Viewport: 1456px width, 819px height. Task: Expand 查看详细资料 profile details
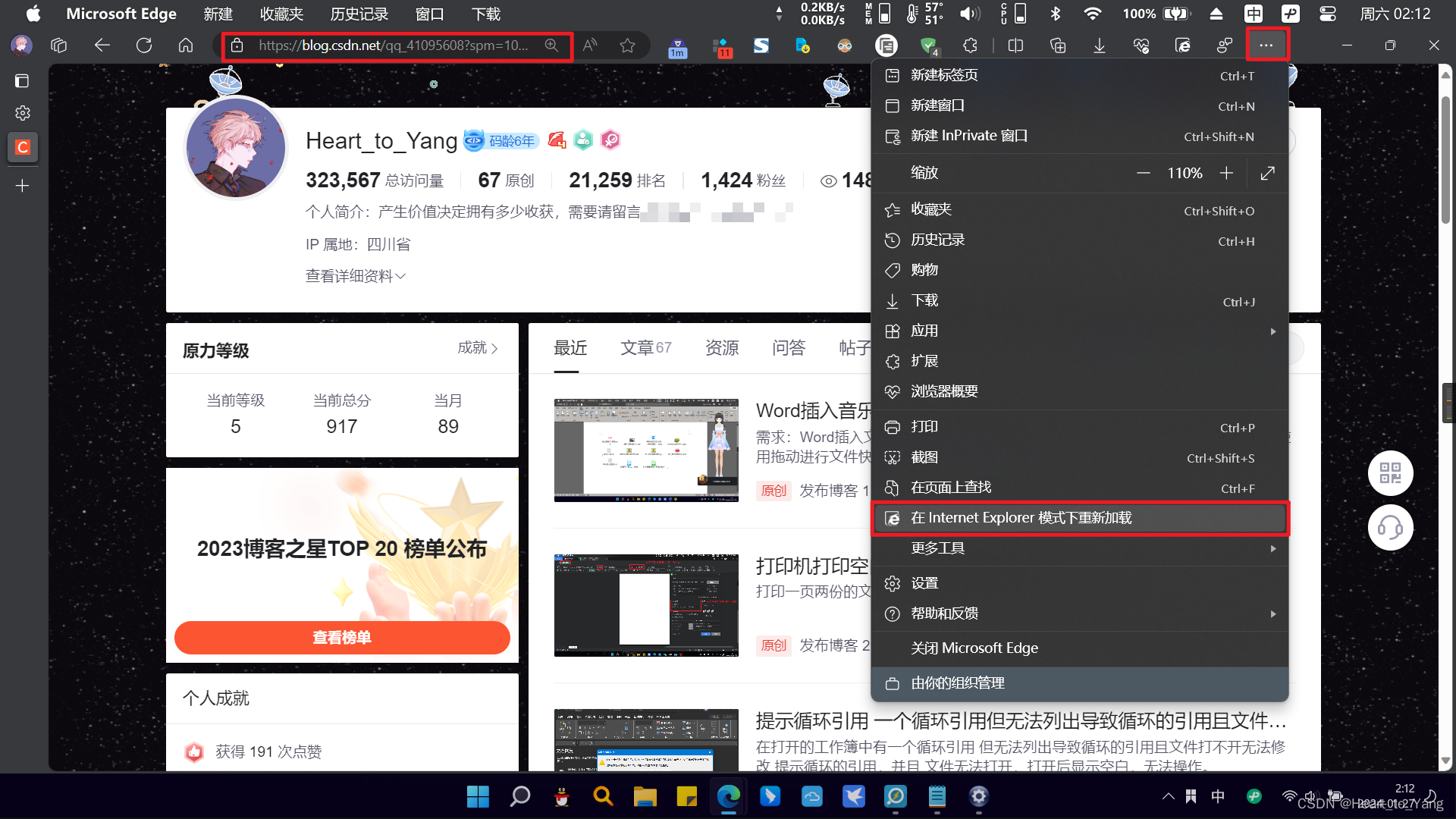356,276
